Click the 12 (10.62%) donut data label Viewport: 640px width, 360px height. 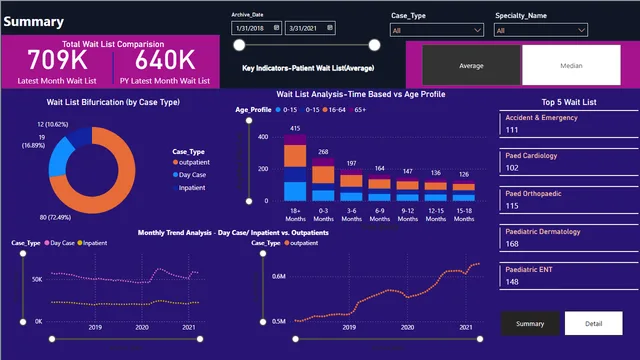pyautogui.click(x=53, y=124)
